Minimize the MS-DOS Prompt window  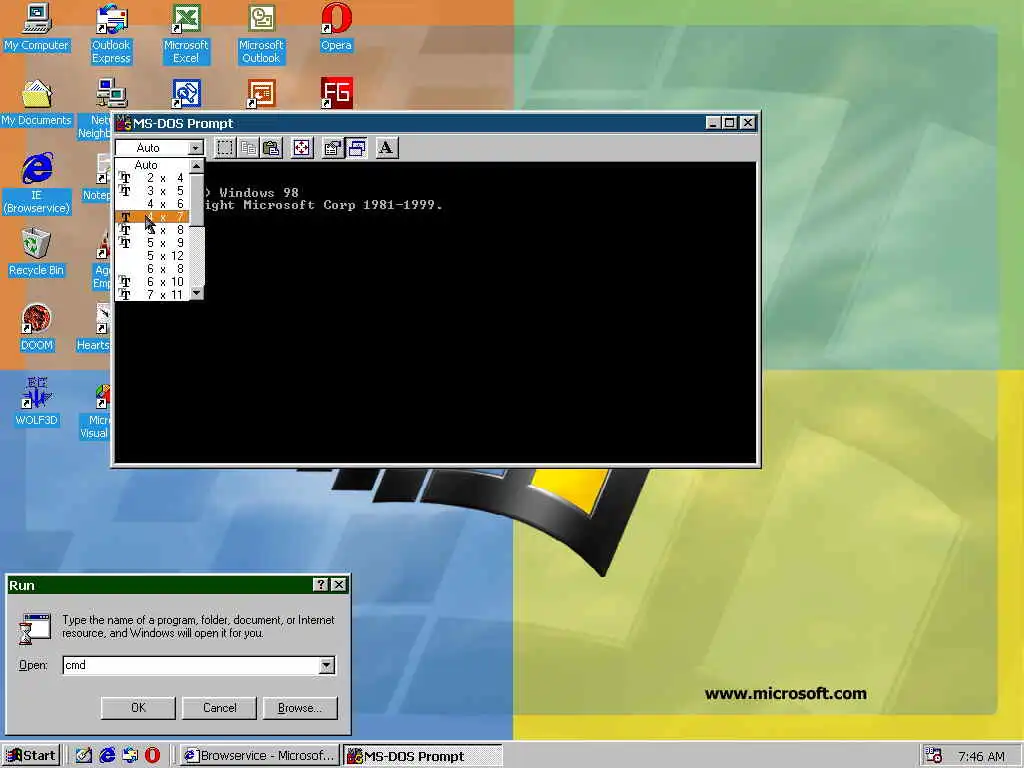[x=713, y=123]
